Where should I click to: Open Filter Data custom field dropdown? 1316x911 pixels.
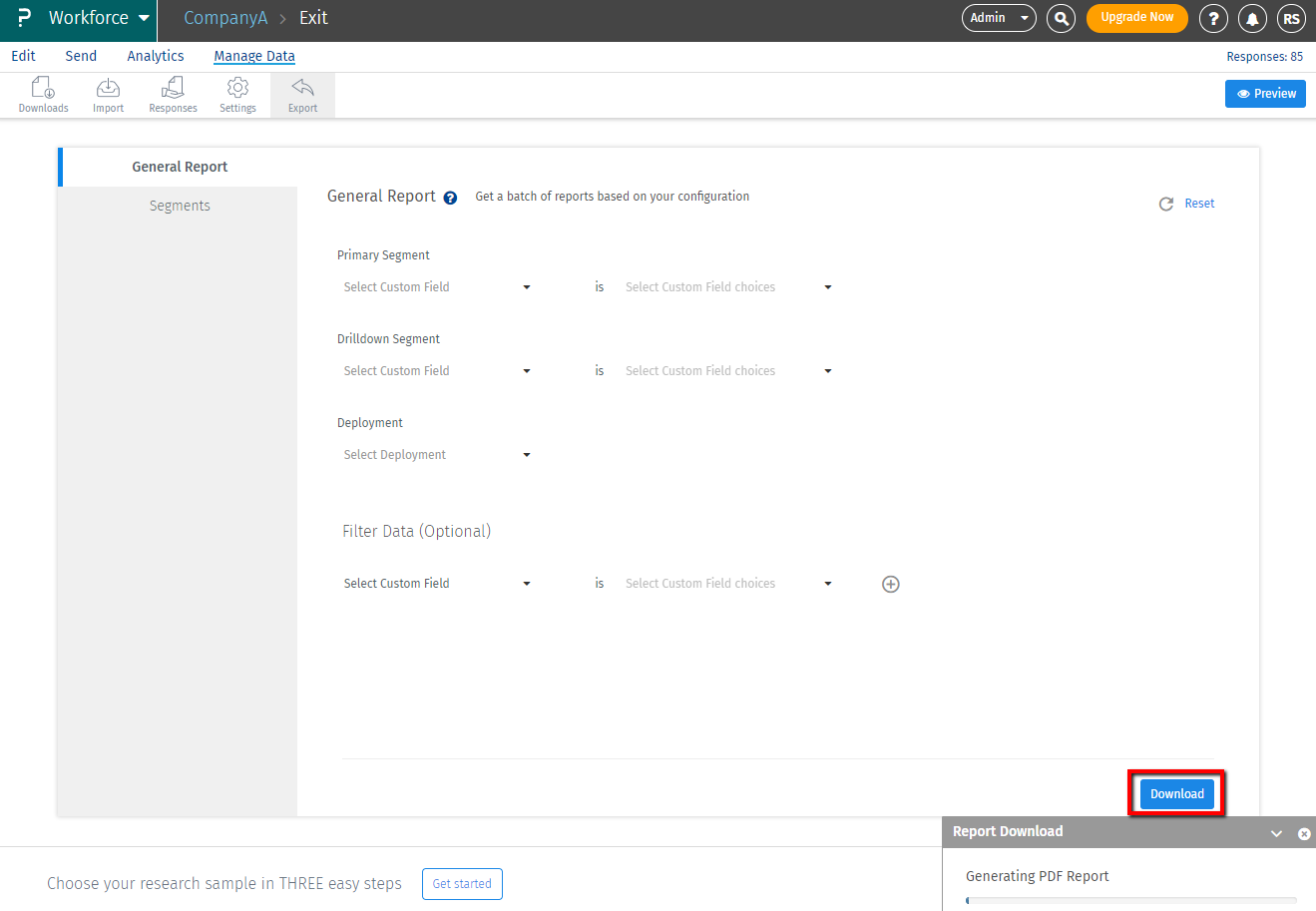coord(437,584)
